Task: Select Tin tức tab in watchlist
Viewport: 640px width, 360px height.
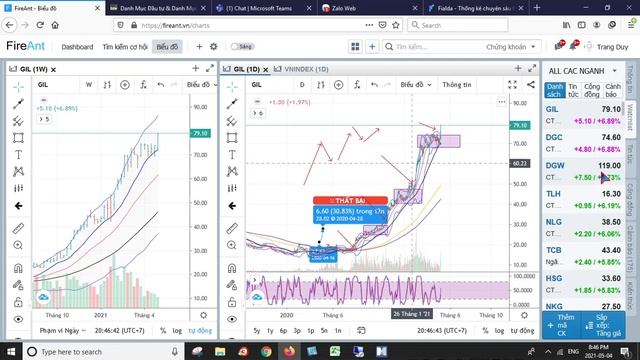Action: (573, 90)
